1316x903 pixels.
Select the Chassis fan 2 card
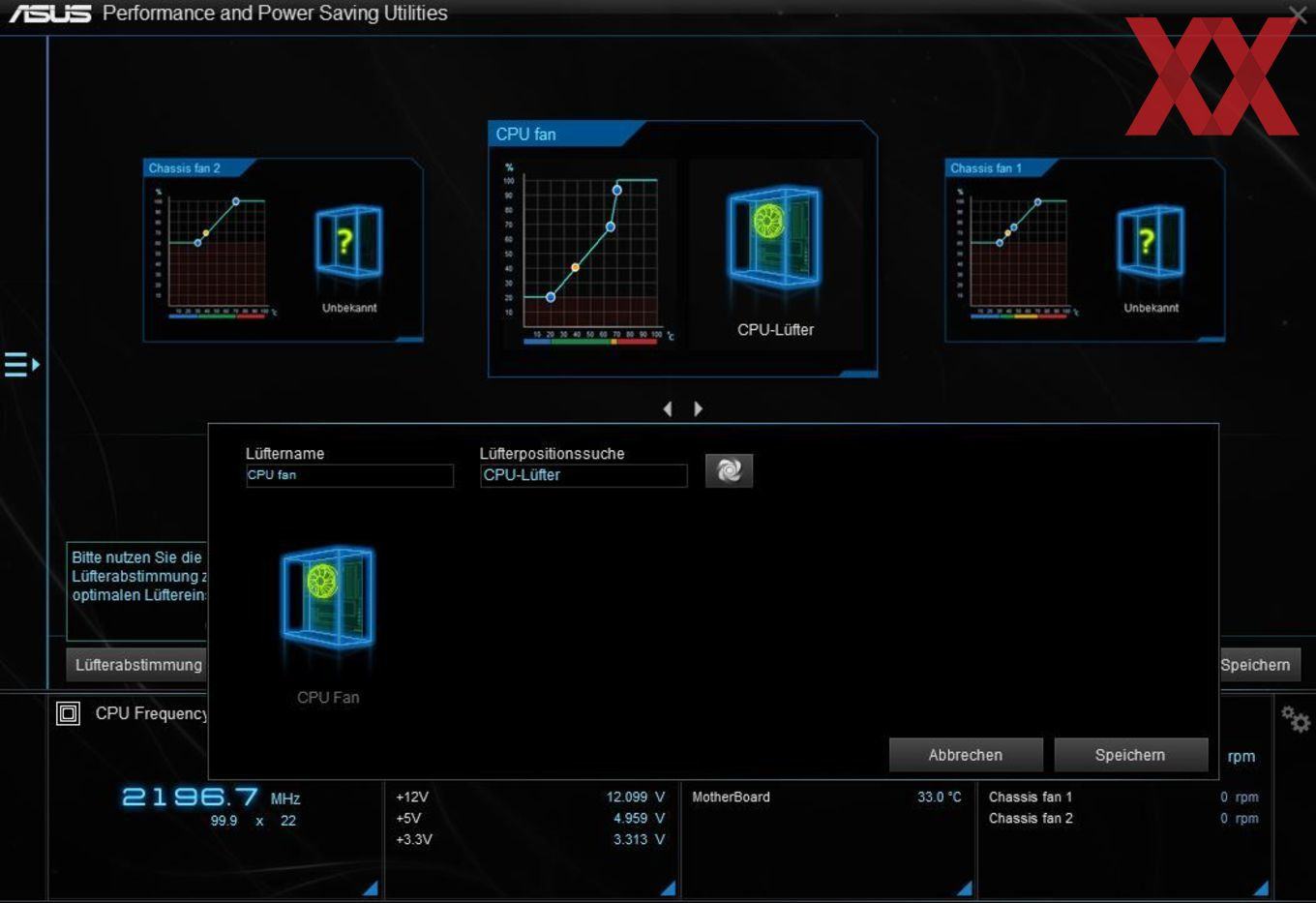[x=283, y=250]
